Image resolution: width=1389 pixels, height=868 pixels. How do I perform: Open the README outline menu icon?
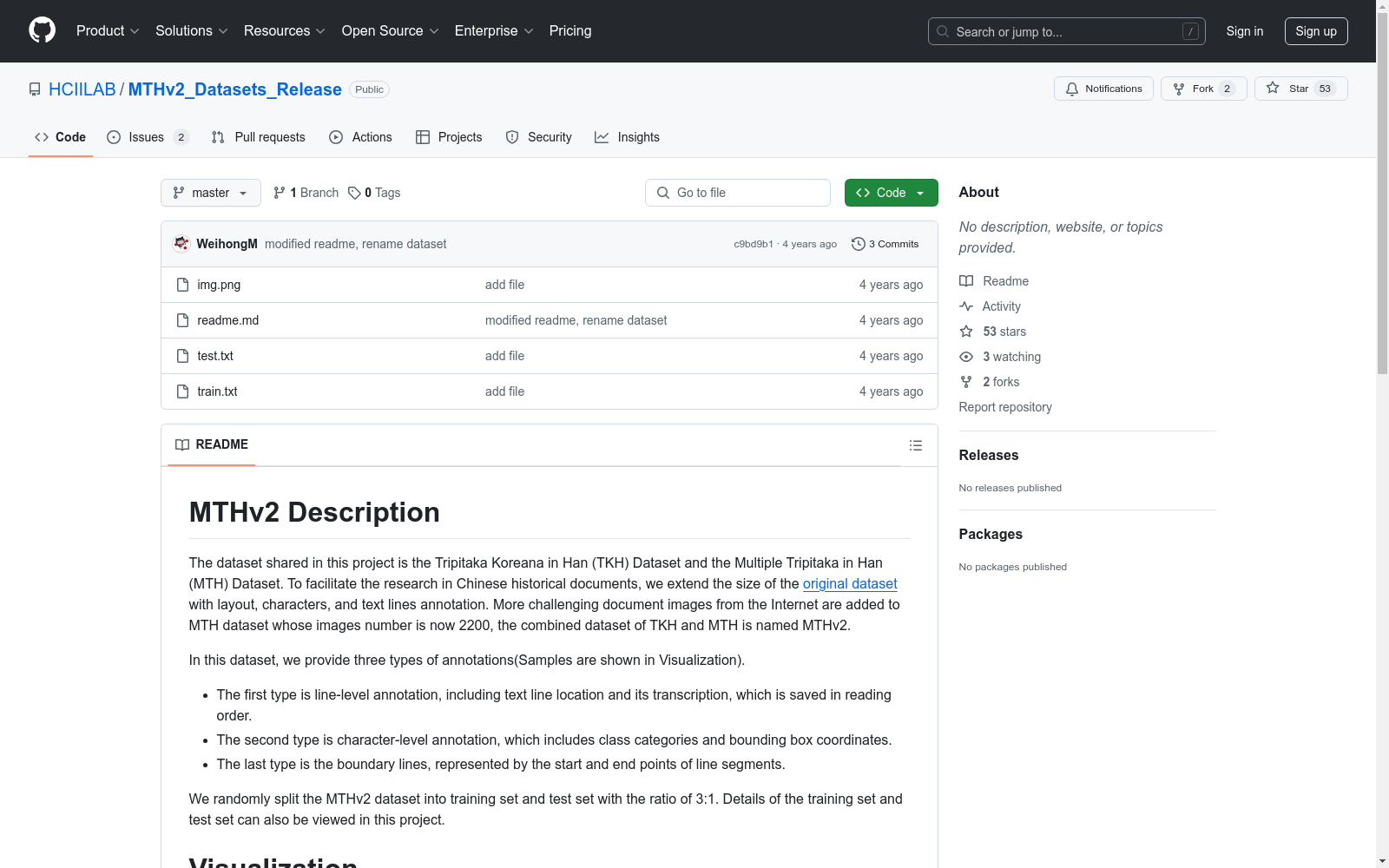pos(916,445)
